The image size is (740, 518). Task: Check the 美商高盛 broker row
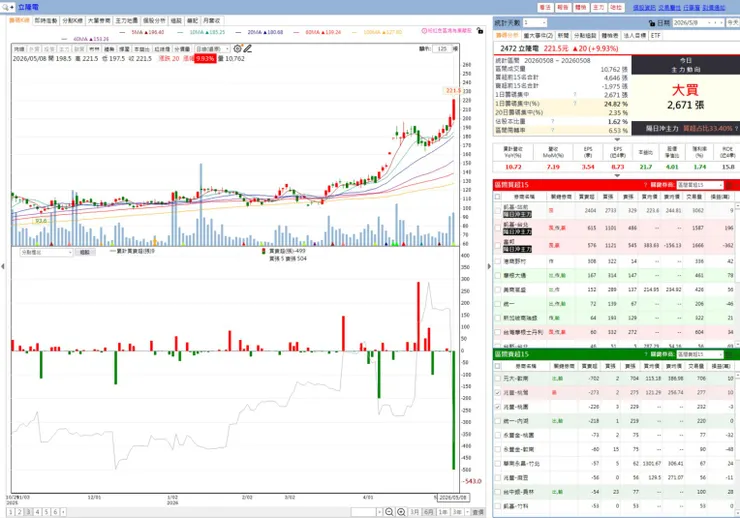click(x=497, y=290)
